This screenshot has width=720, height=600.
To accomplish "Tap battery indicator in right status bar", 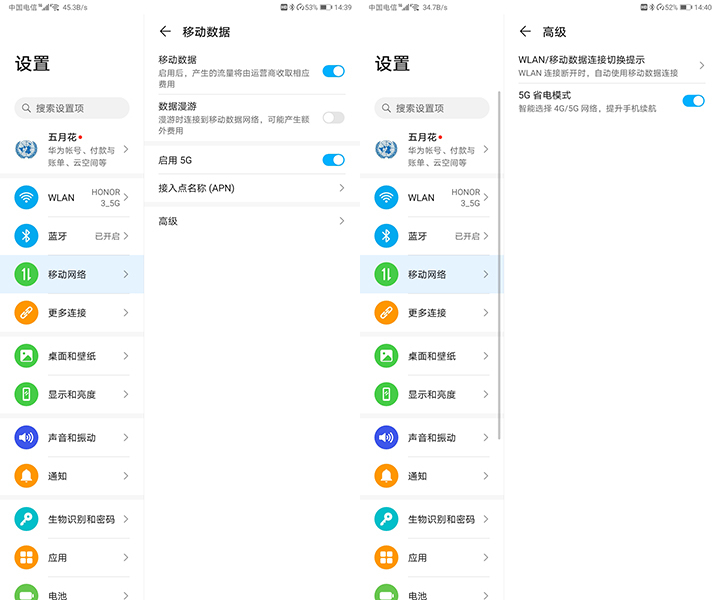I will coord(686,7).
